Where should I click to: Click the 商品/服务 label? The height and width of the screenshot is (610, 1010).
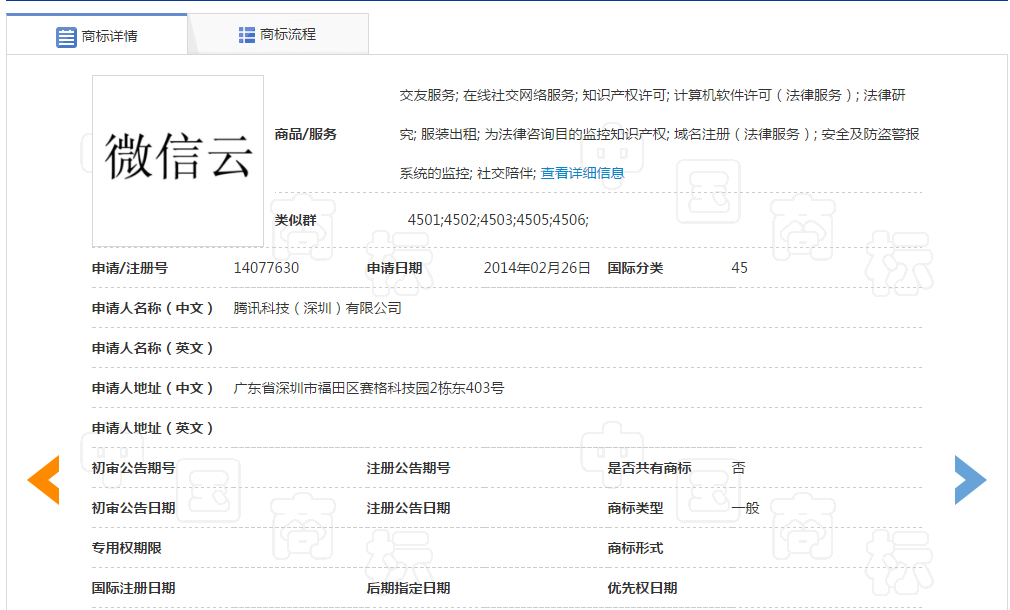coord(305,134)
